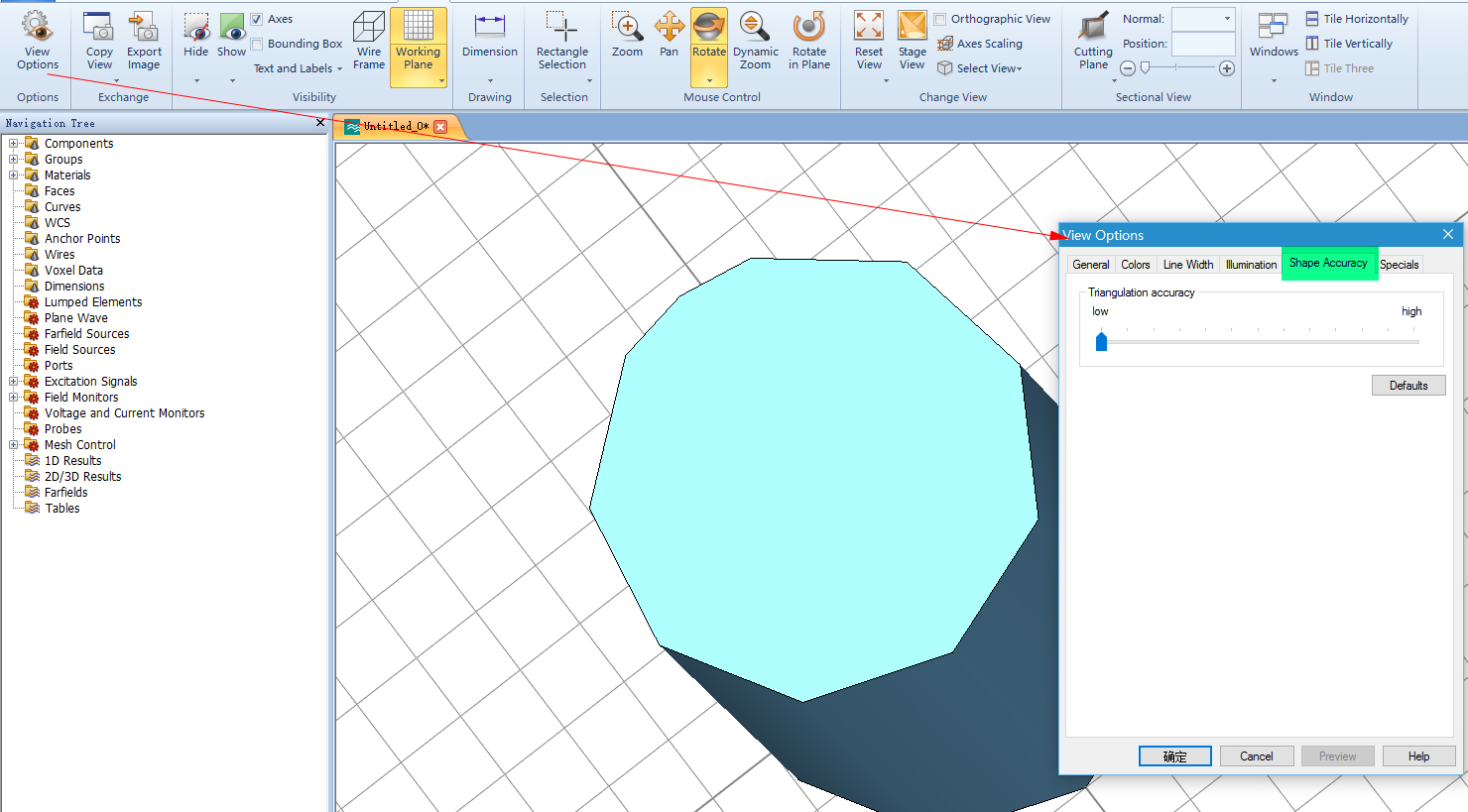The height and width of the screenshot is (812, 1468).
Task: Open the Text and Labels dropdown
Action: click(298, 68)
